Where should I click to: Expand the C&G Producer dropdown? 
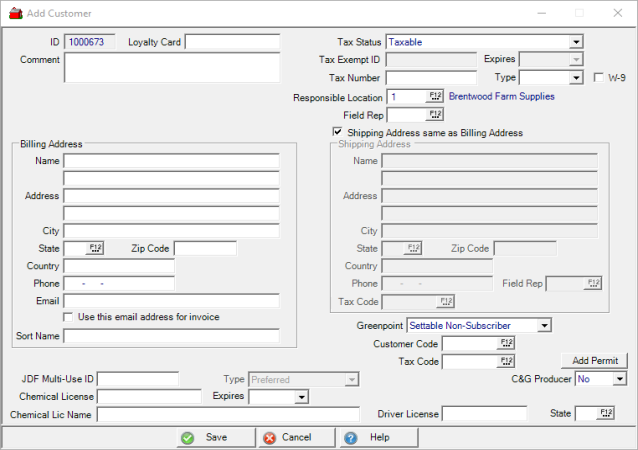tap(619, 380)
